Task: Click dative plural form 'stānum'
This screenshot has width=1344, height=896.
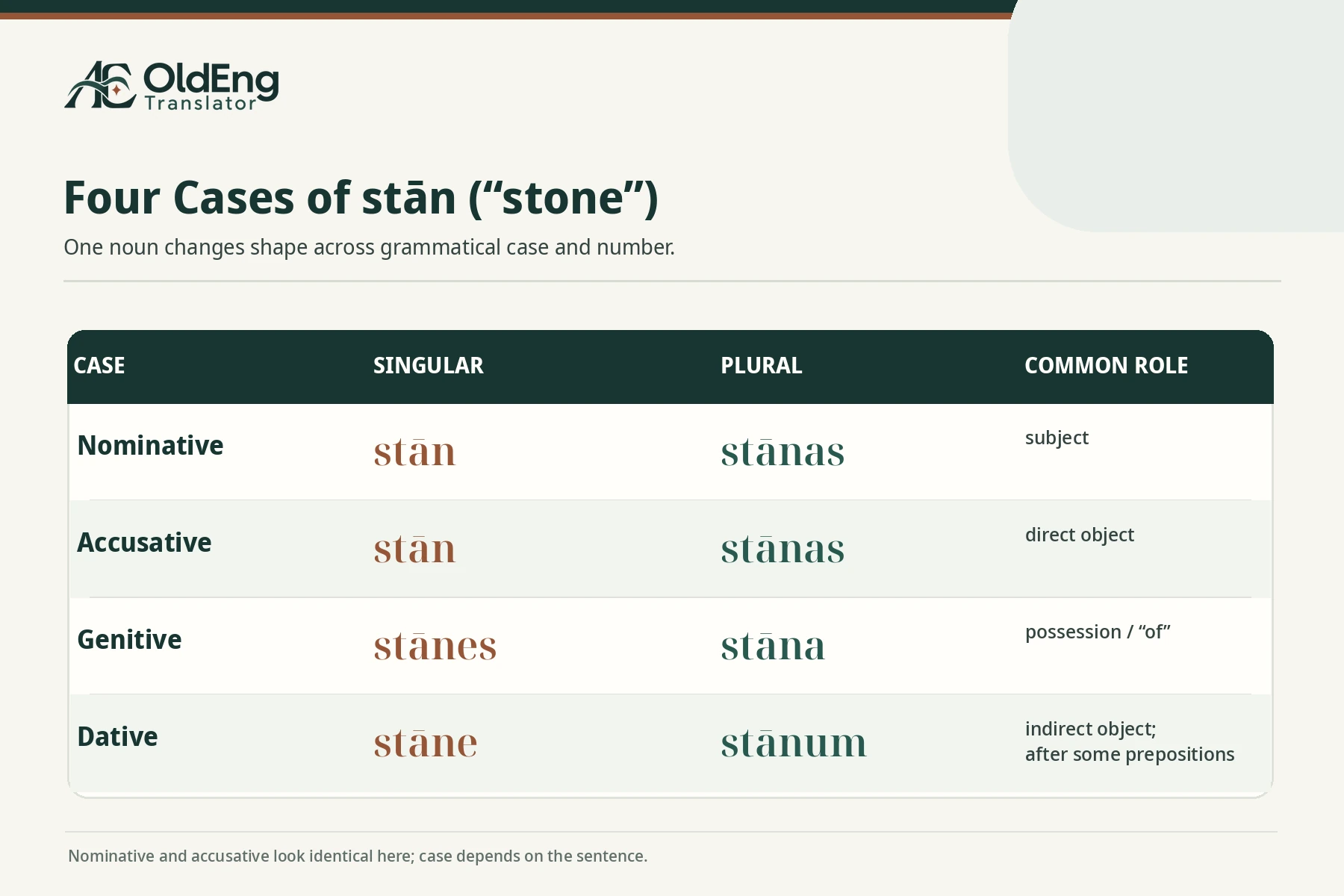Action: (794, 743)
